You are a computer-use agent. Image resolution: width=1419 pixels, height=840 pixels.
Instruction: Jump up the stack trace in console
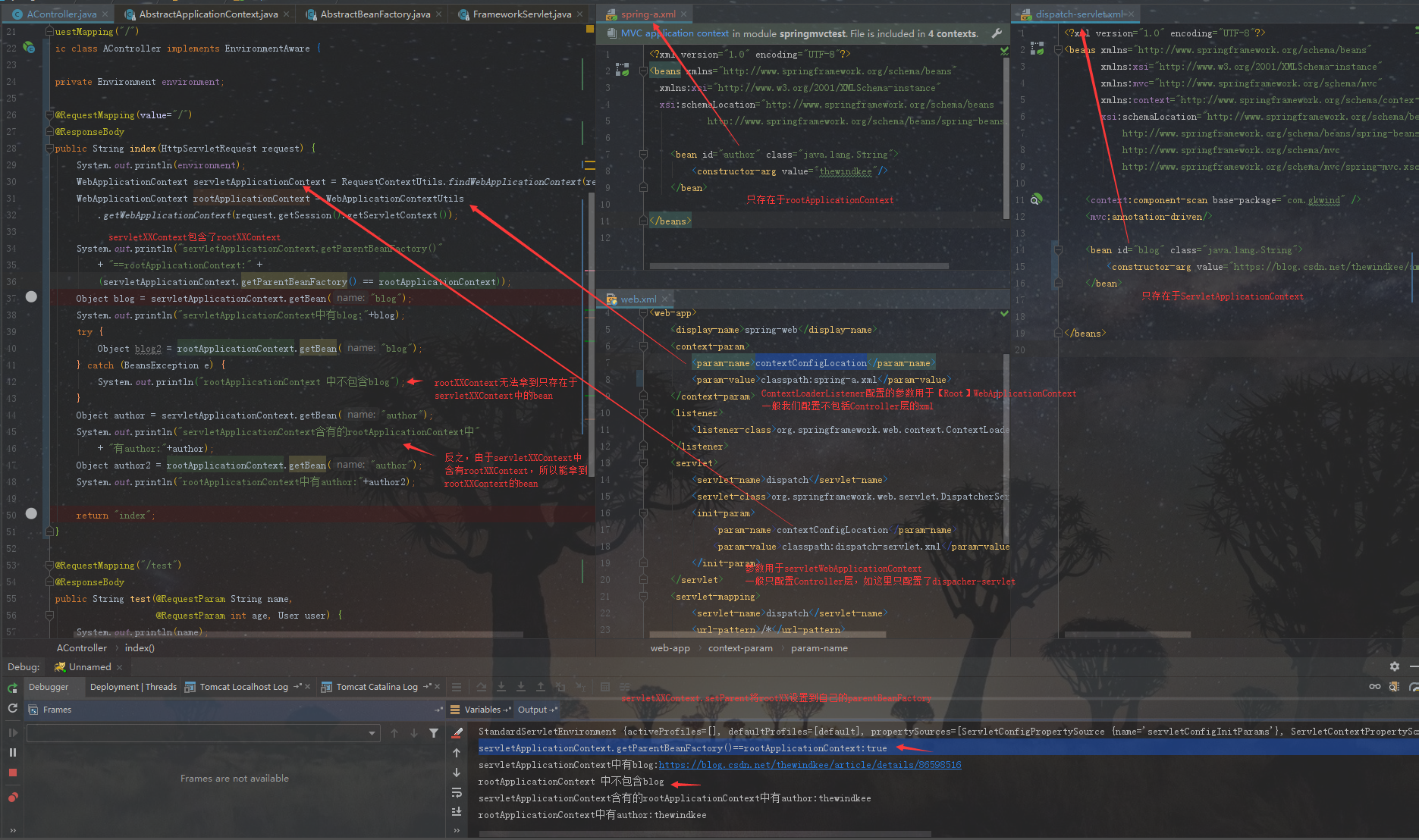457,753
